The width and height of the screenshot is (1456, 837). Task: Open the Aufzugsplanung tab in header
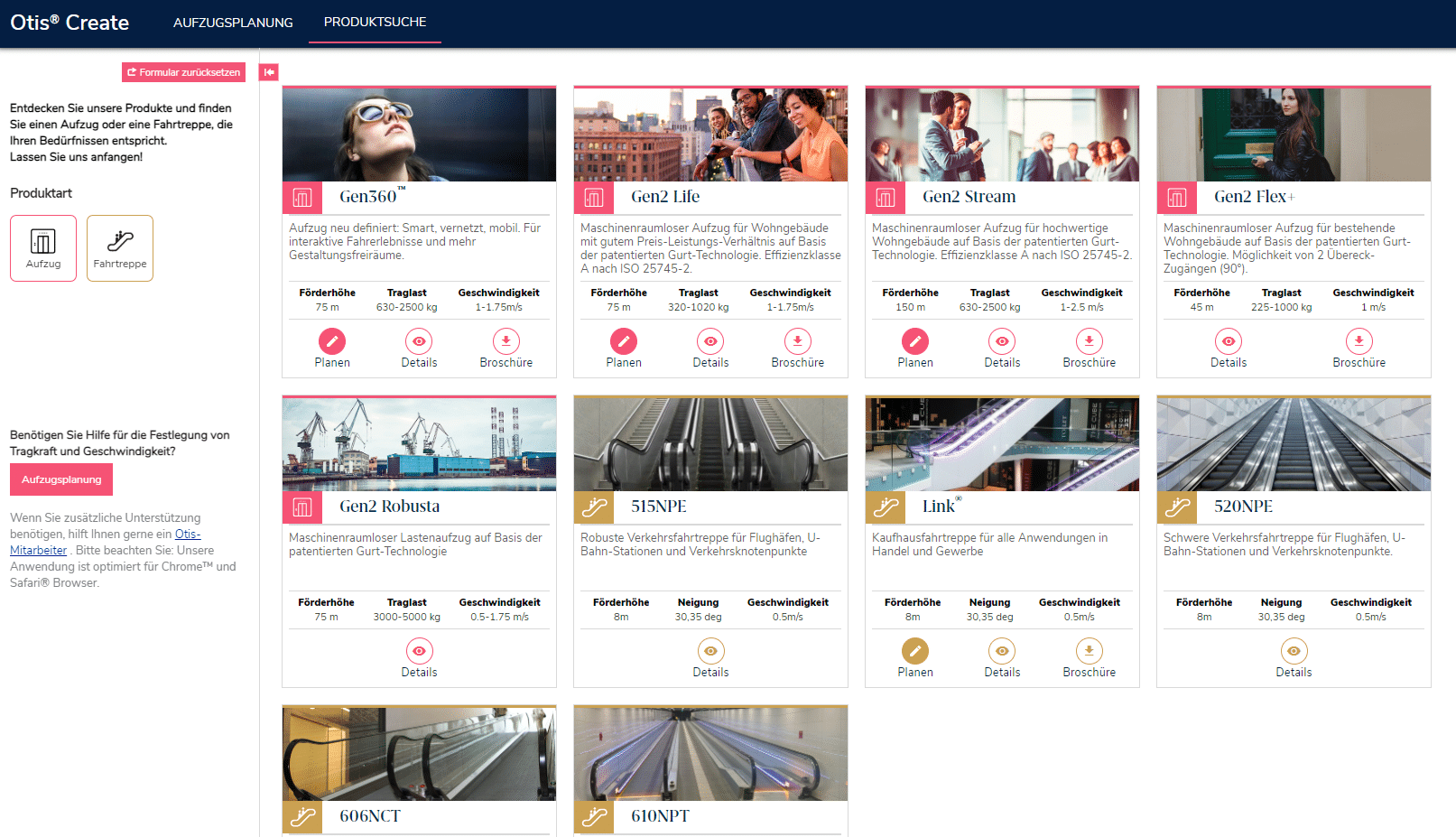pyautogui.click(x=233, y=23)
